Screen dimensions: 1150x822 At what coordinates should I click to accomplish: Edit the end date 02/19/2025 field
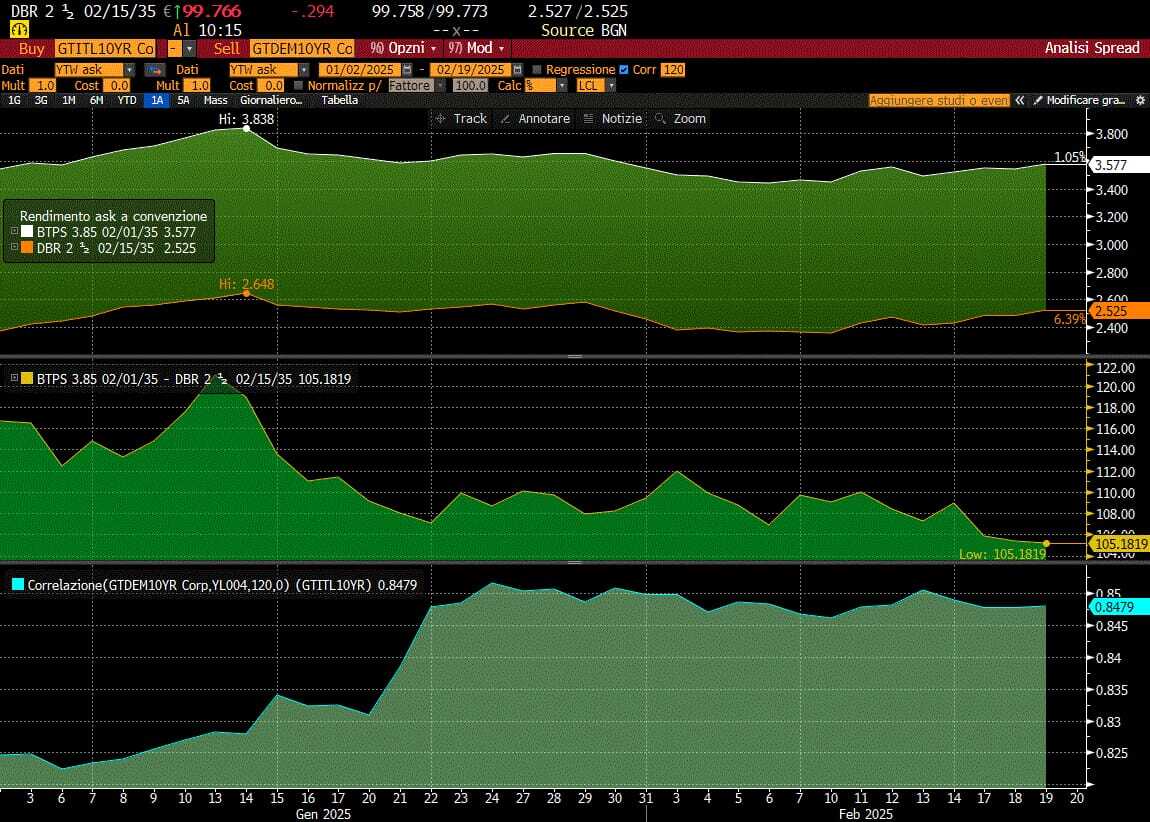point(471,70)
